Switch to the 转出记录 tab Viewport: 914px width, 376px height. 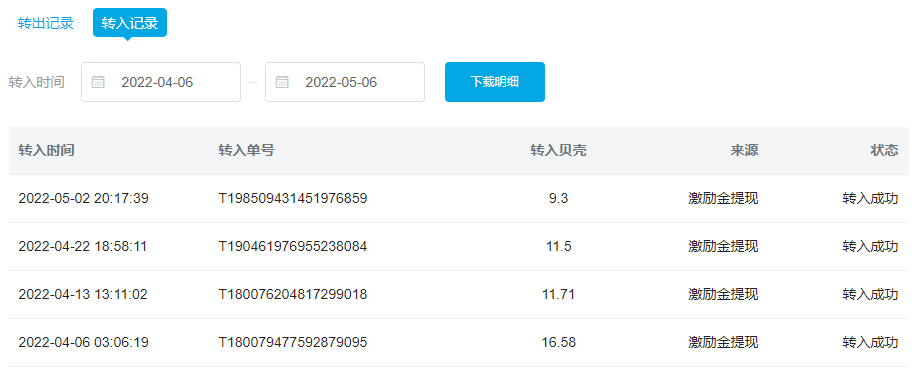point(46,23)
